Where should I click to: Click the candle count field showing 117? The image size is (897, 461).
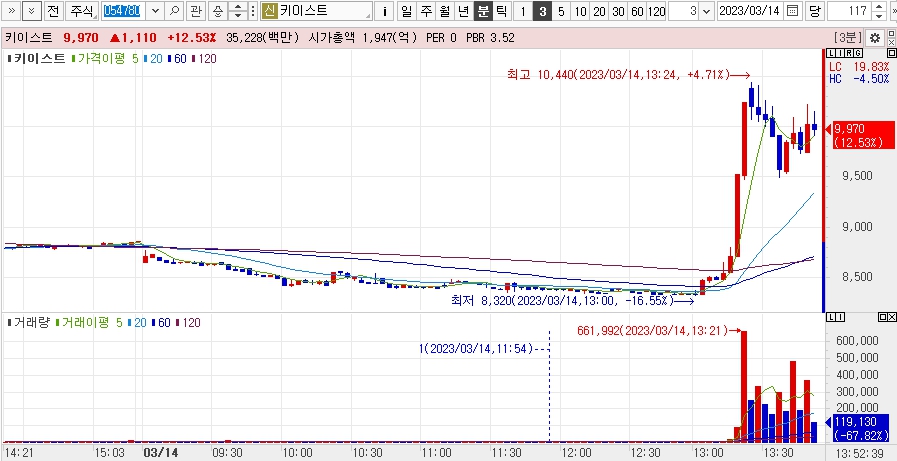coord(849,10)
